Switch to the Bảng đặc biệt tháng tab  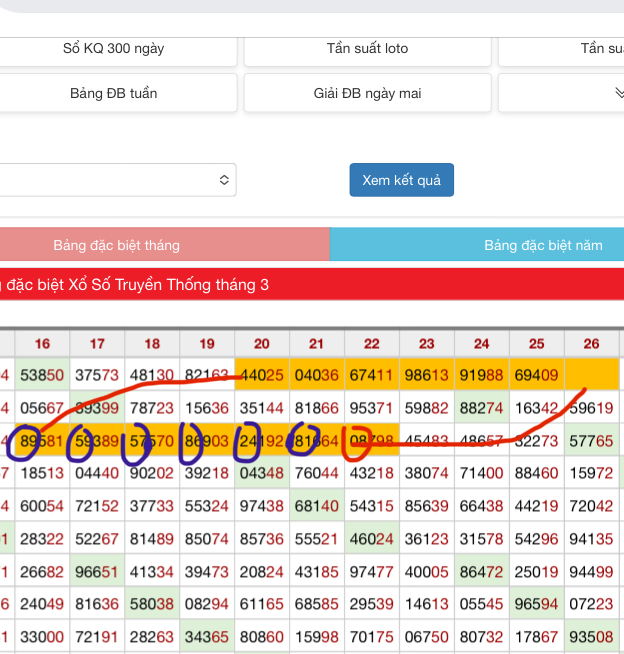click(117, 245)
